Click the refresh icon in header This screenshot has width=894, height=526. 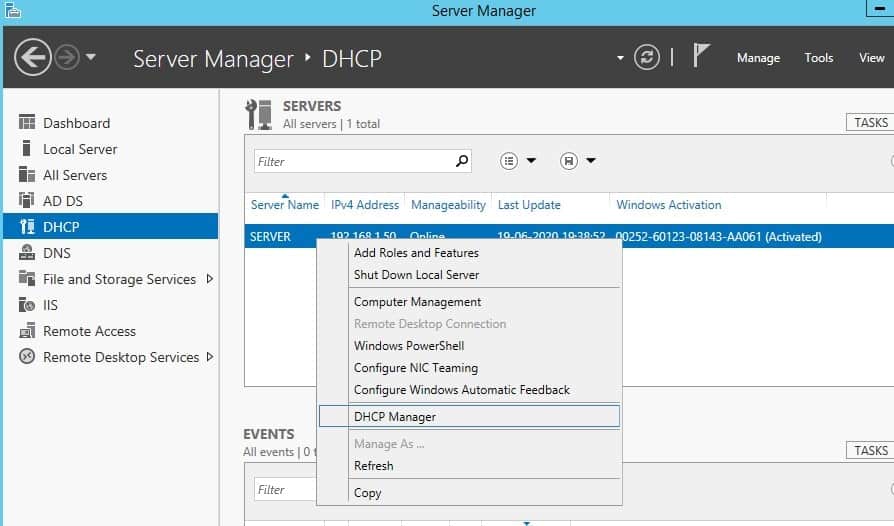tap(647, 57)
